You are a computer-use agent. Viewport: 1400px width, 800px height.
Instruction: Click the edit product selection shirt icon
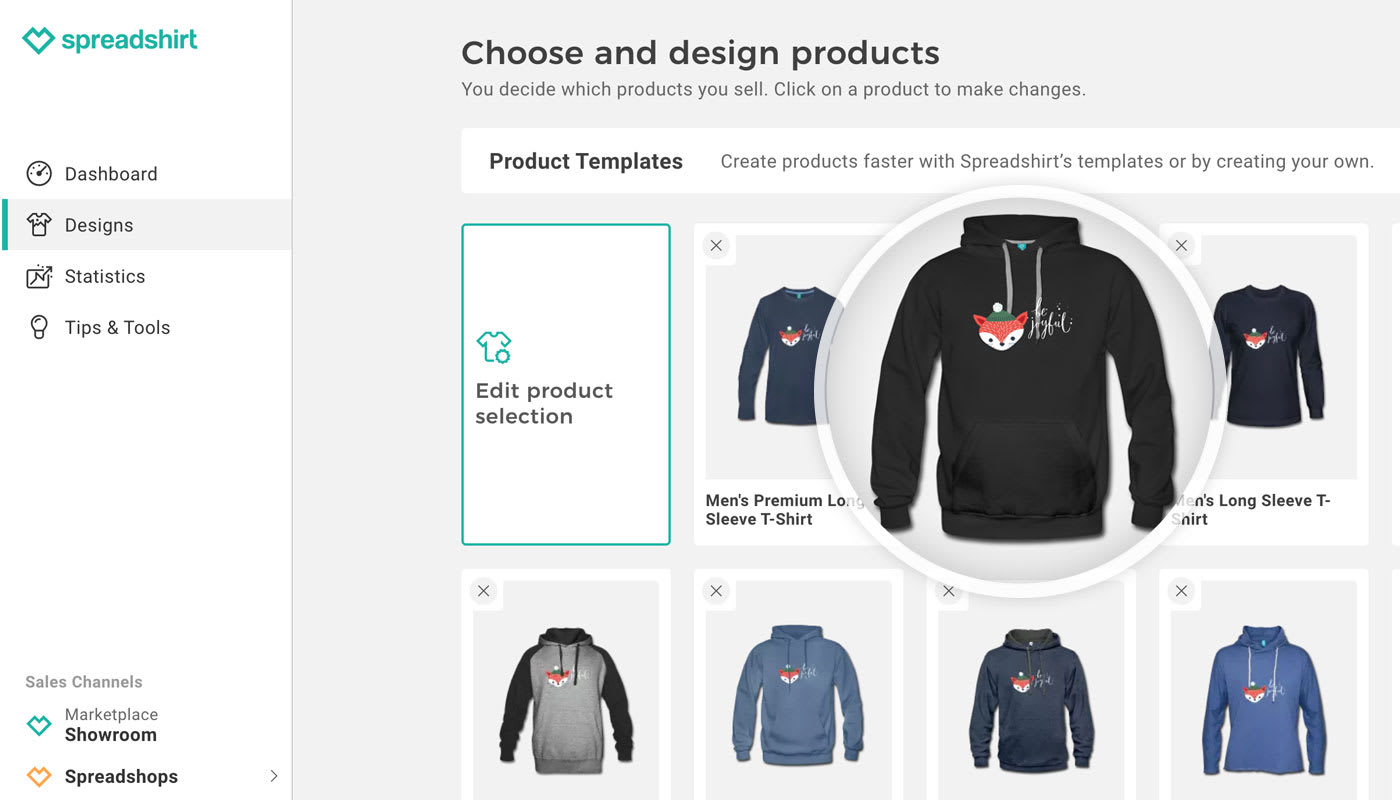tap(493, 347)
